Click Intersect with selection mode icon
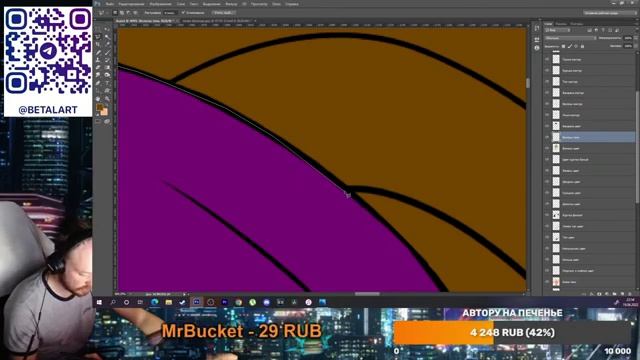Viewport: 640px width, 360px height. point(135,13)
